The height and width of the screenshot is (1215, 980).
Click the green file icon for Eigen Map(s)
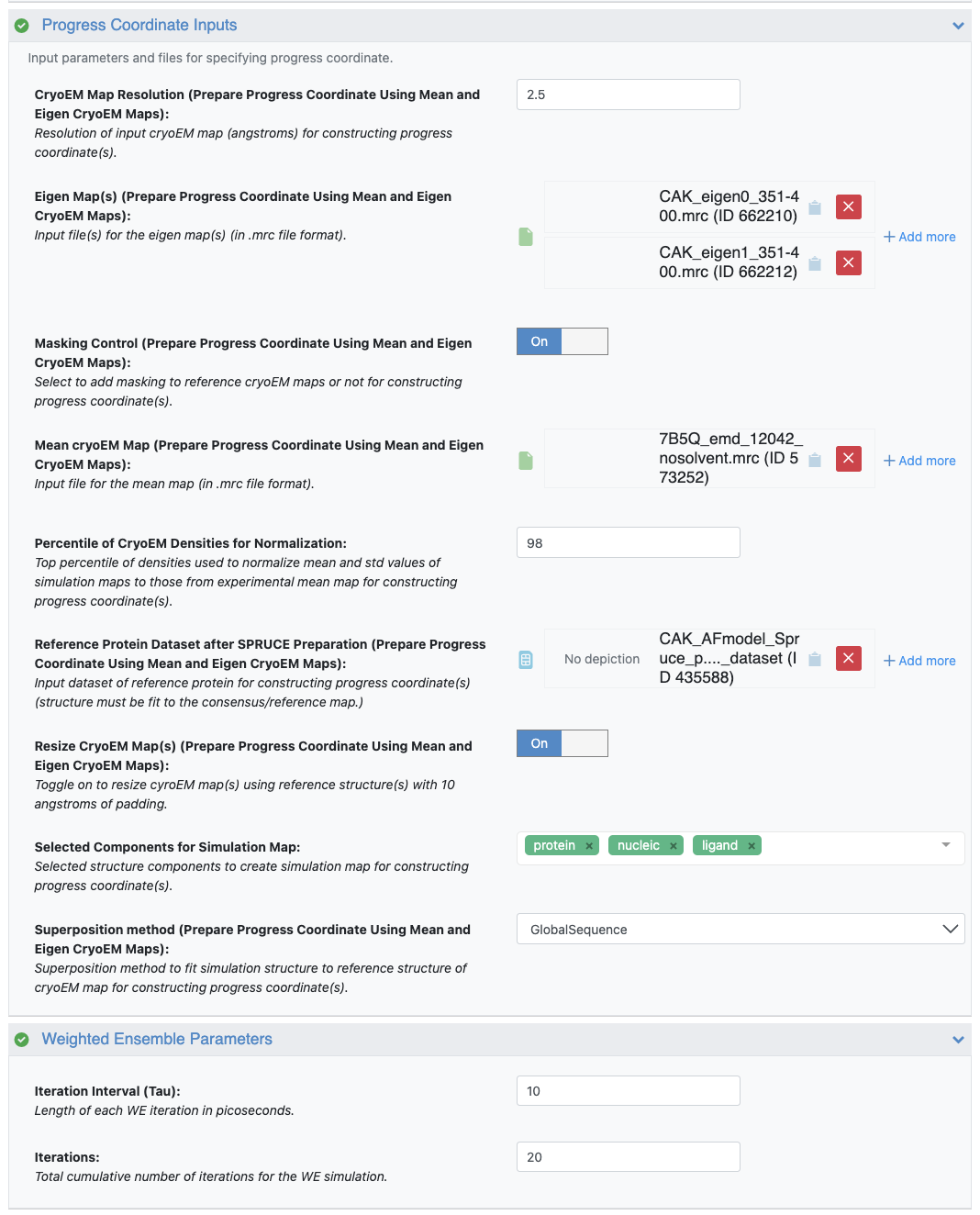[x=526, y=237]
